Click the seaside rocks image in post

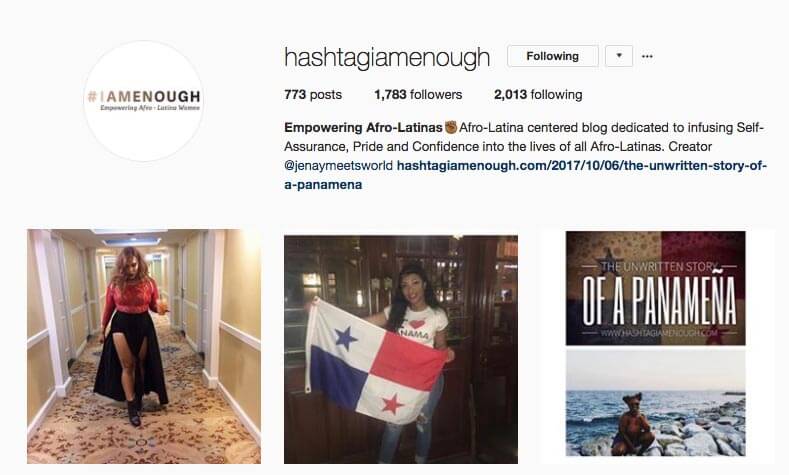click(656, 403)
